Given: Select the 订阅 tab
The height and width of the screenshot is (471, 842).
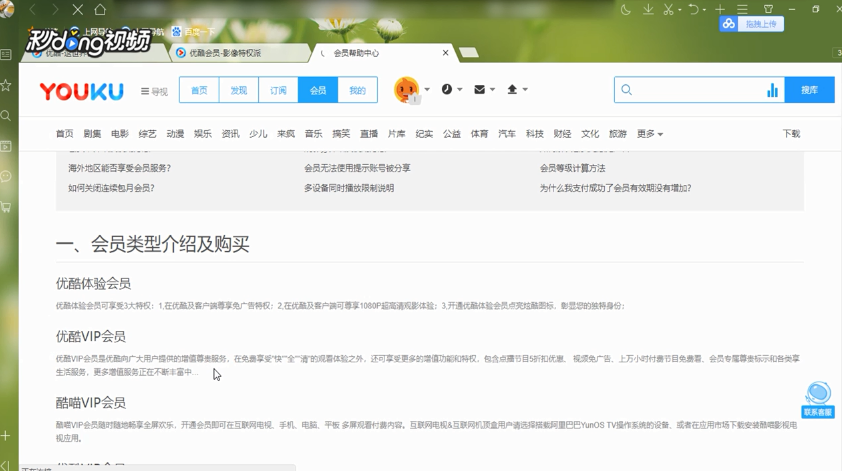Looking at the screenshot, I should click(278, 90).
